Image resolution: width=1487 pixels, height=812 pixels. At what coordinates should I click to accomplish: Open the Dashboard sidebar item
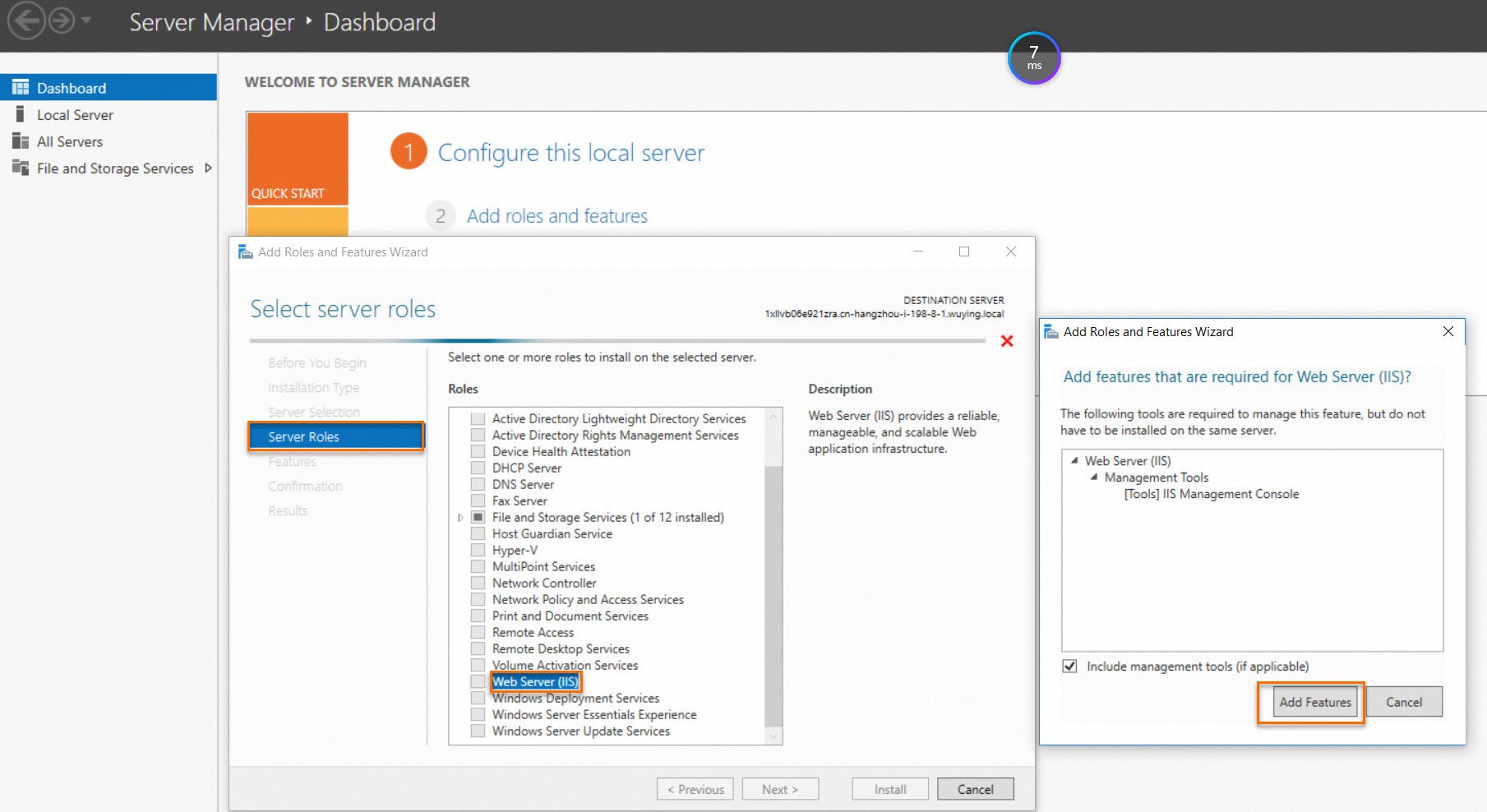pyautogui.click(x=109, y=87)
